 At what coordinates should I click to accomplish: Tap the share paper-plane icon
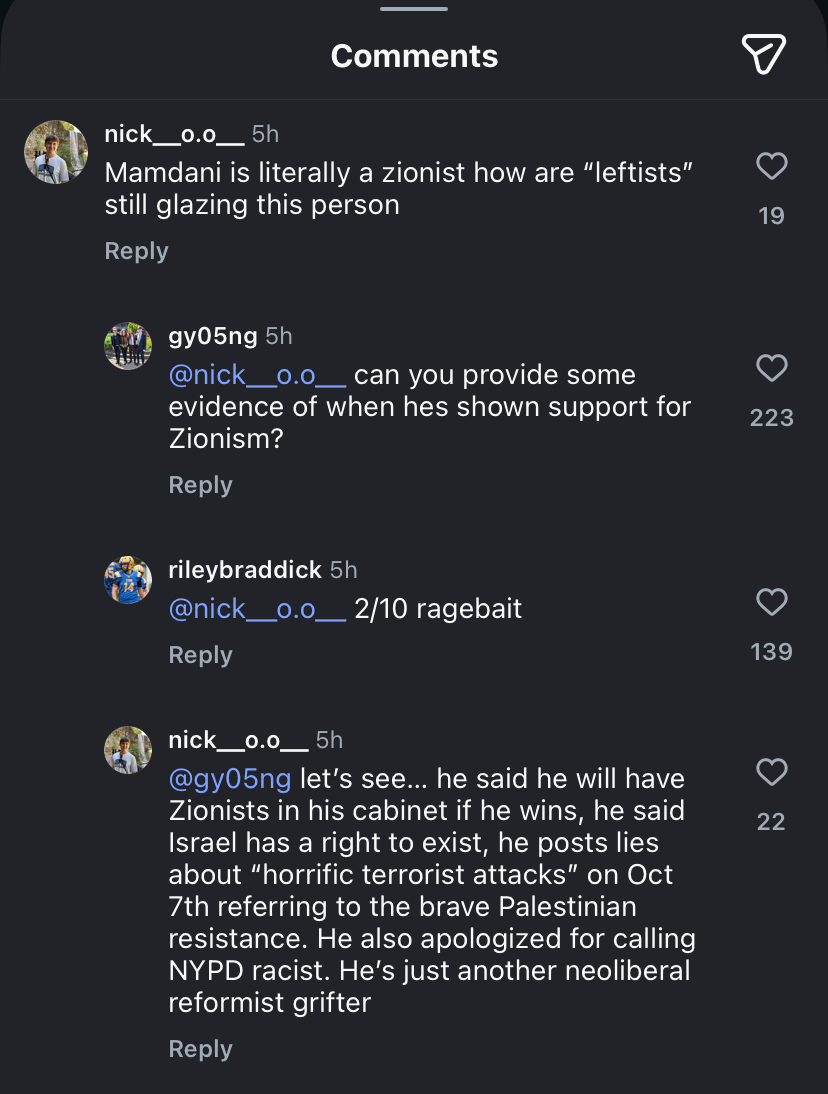coord(763,54)
